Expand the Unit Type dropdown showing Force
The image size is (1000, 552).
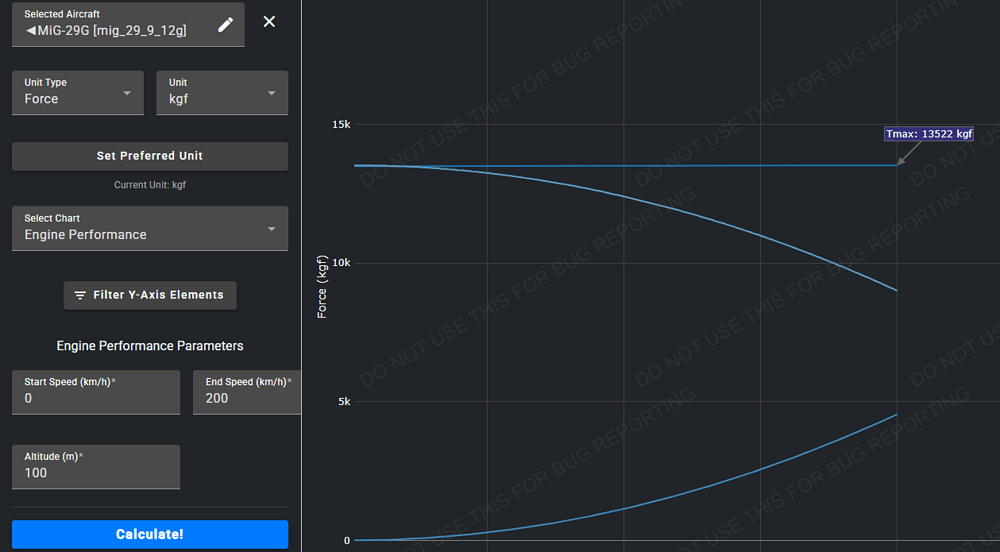coord(78,93)
